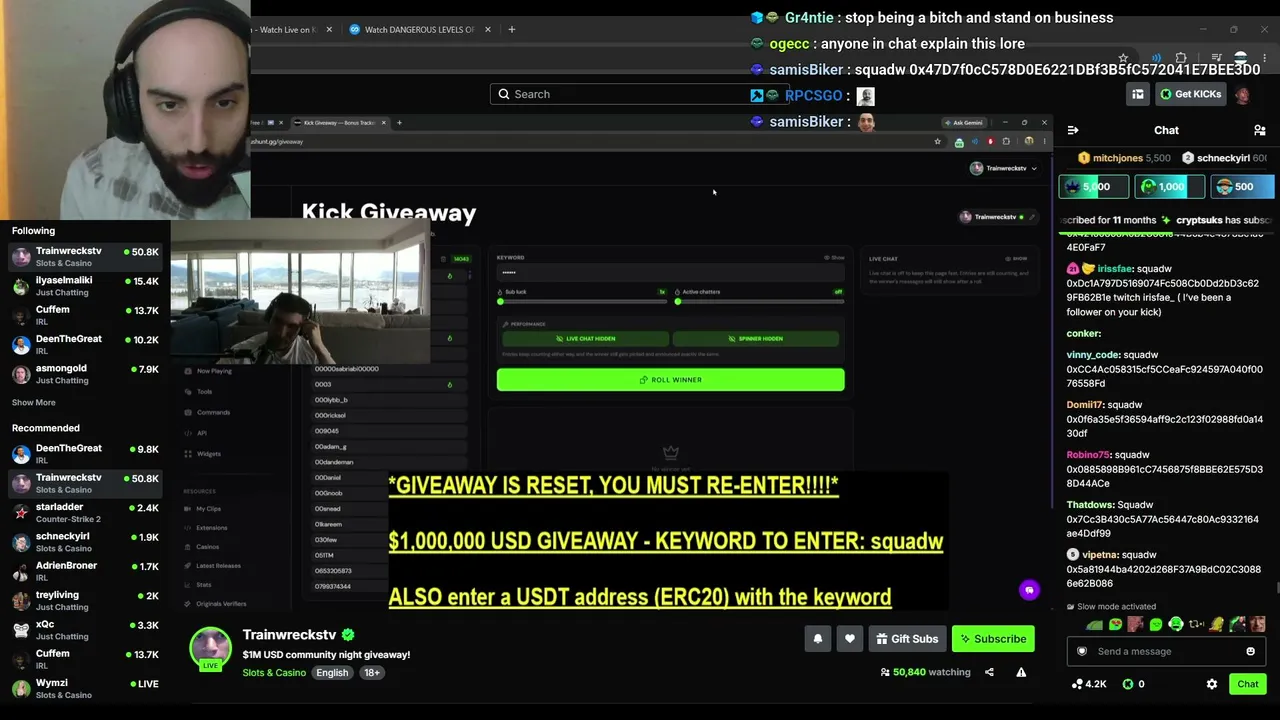The height and width of the screenshot is (720, 1280).
Task: Open the Chrome three-dot menu
Action: tap(1263, 58)
